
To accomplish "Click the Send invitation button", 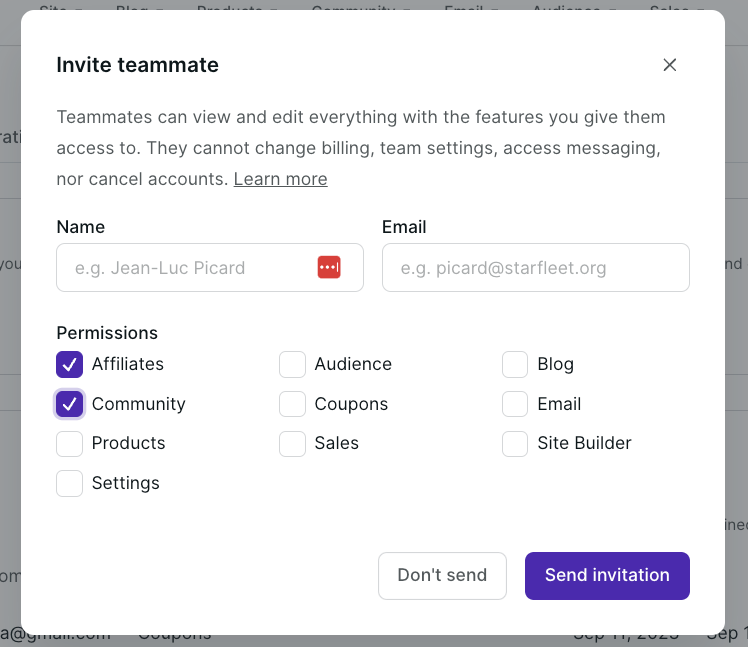I will pyautogui.click(x=607, y=575).
